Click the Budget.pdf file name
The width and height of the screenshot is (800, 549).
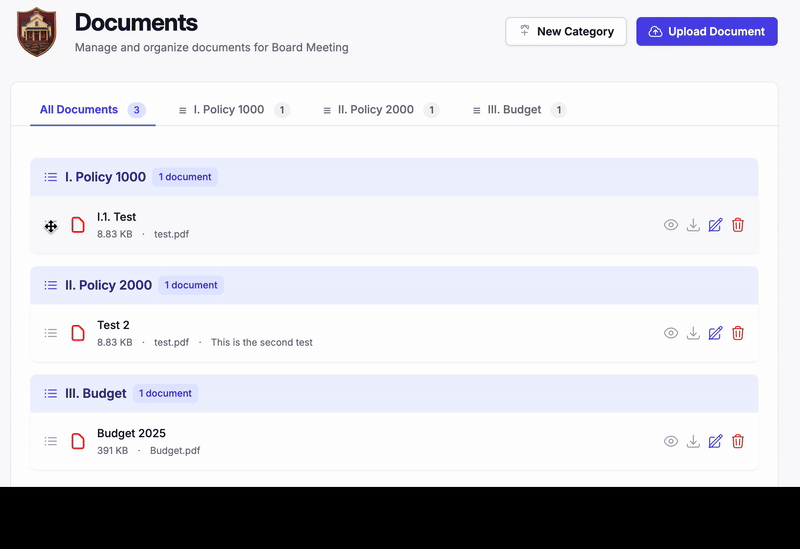175,451
